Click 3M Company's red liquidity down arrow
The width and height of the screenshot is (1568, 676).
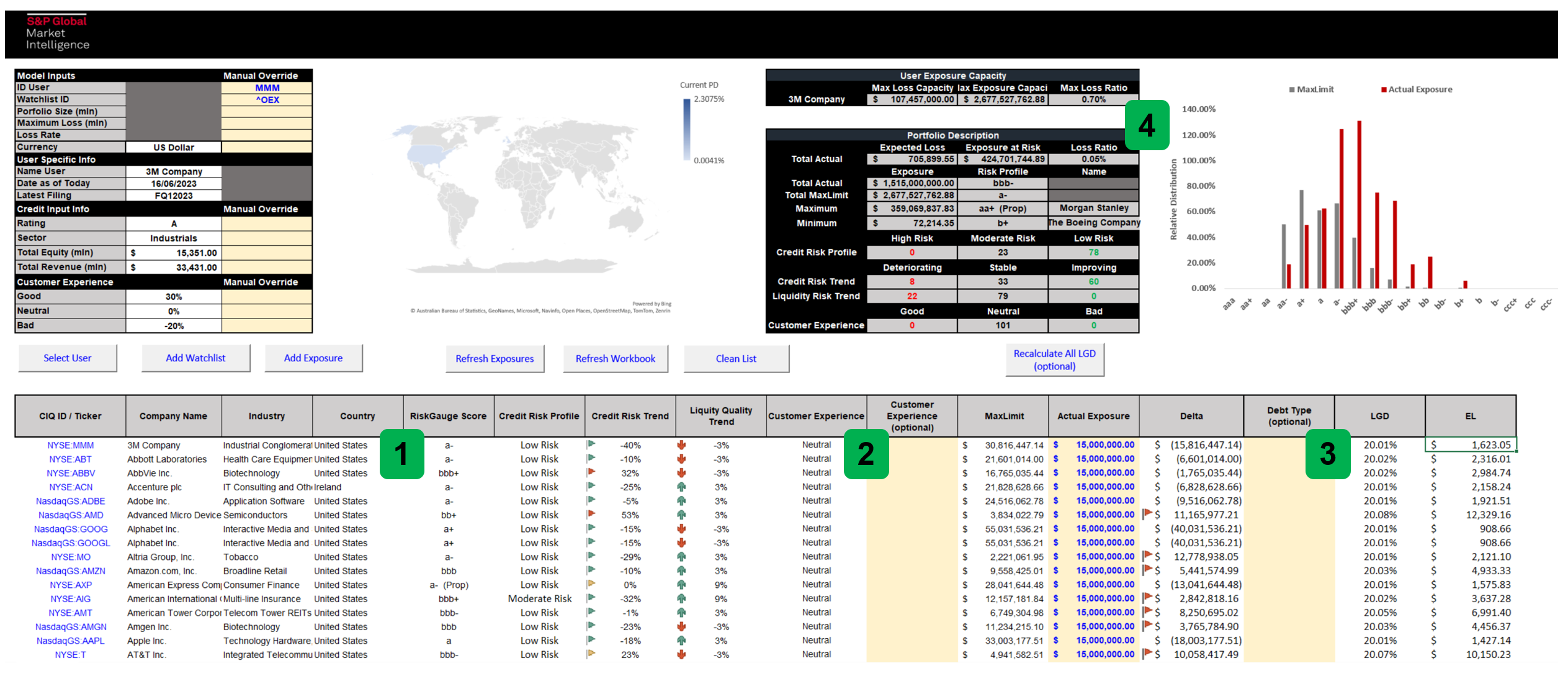[x=681, y=444]
